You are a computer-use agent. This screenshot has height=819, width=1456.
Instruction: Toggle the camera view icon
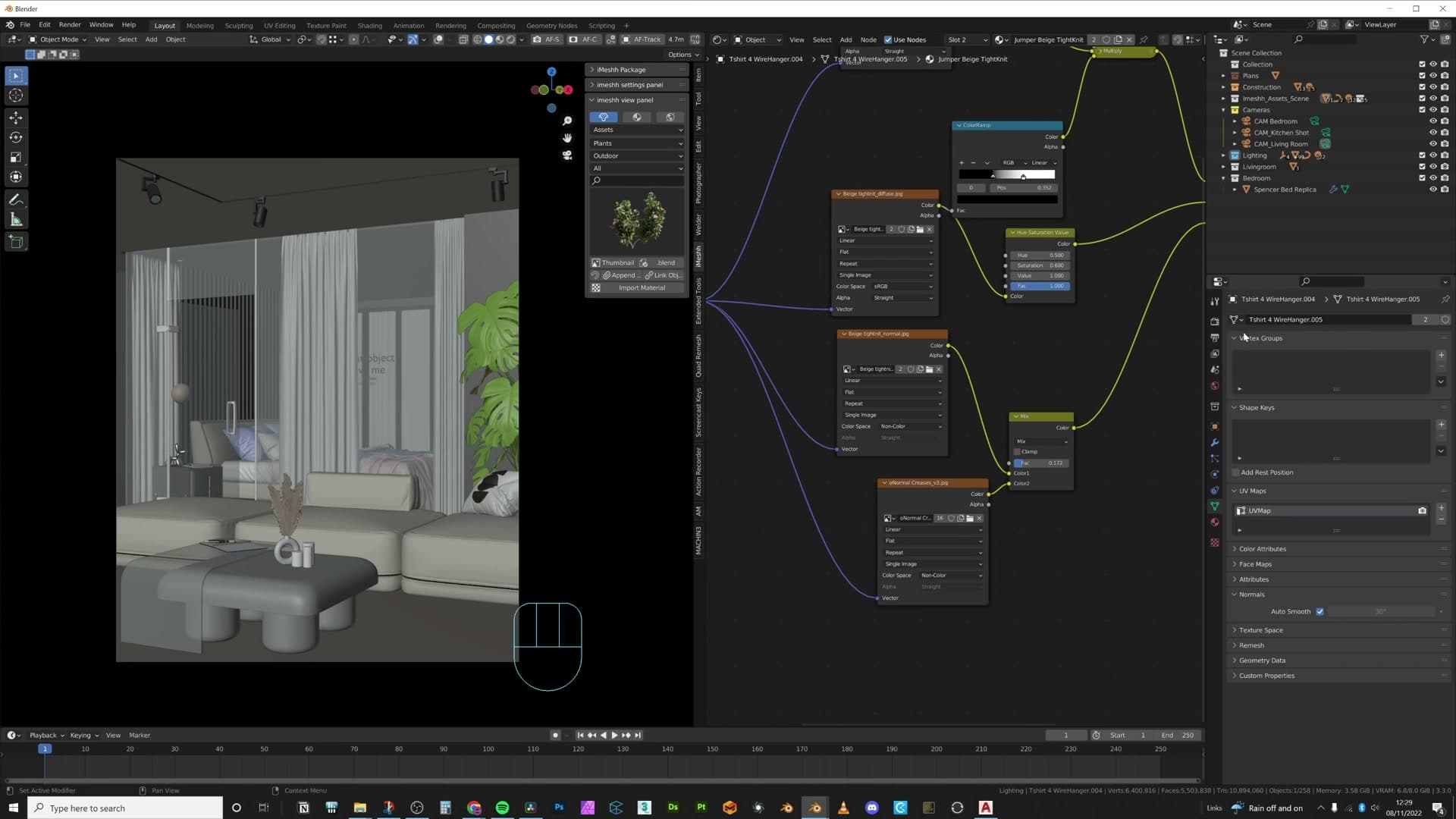[567, 155]
